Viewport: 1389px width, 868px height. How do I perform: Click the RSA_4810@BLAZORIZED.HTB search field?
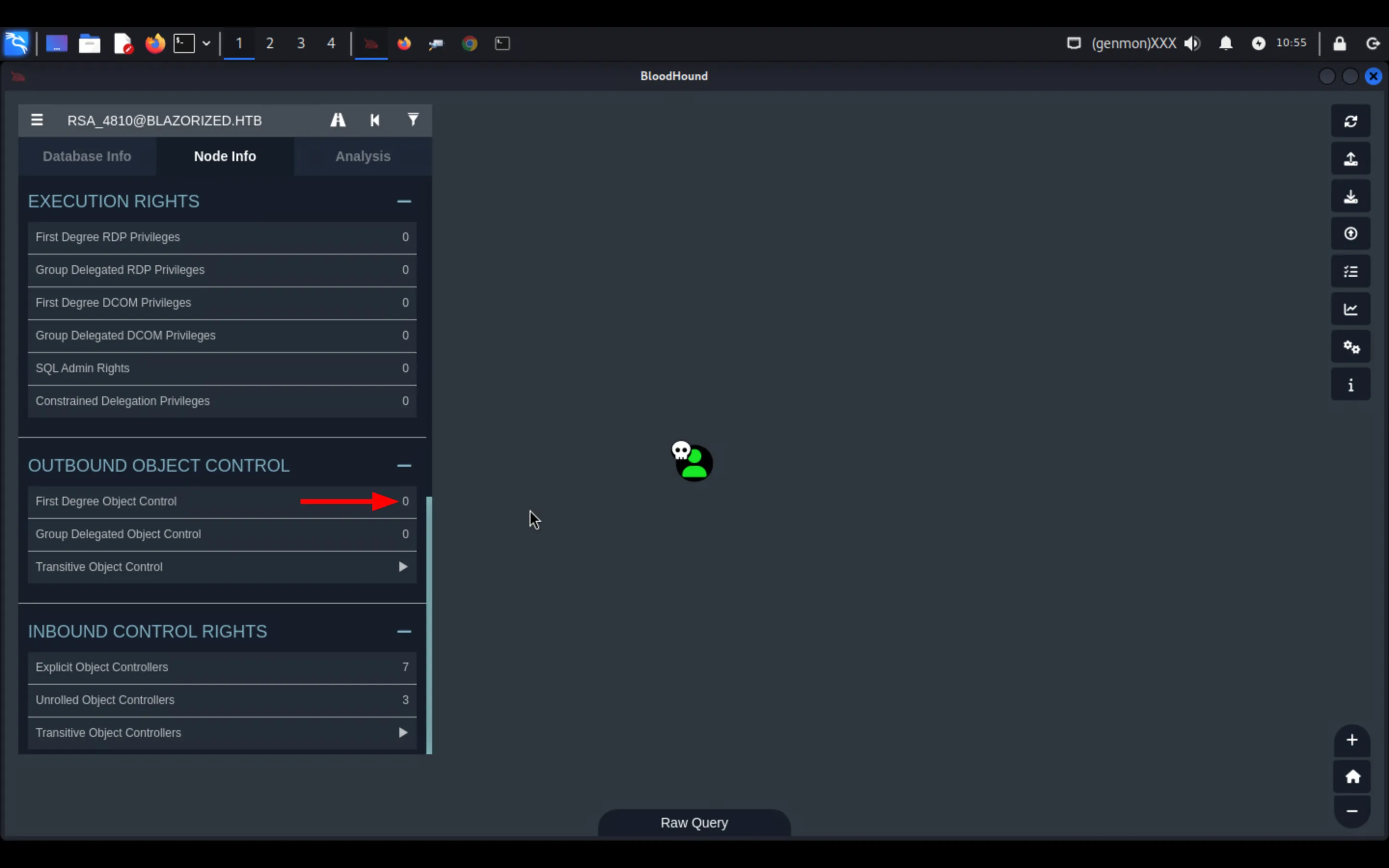click(x=190, y=121)
